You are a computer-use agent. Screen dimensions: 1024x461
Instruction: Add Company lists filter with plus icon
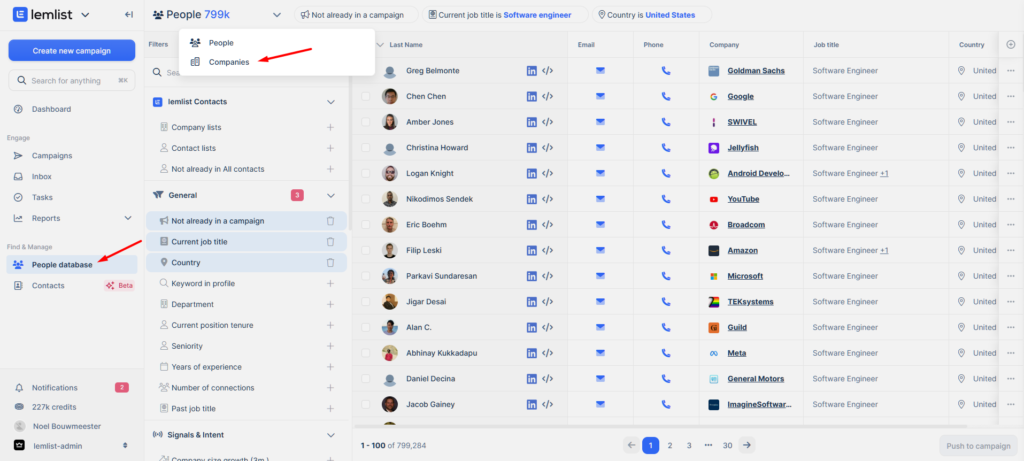[330, 128]
